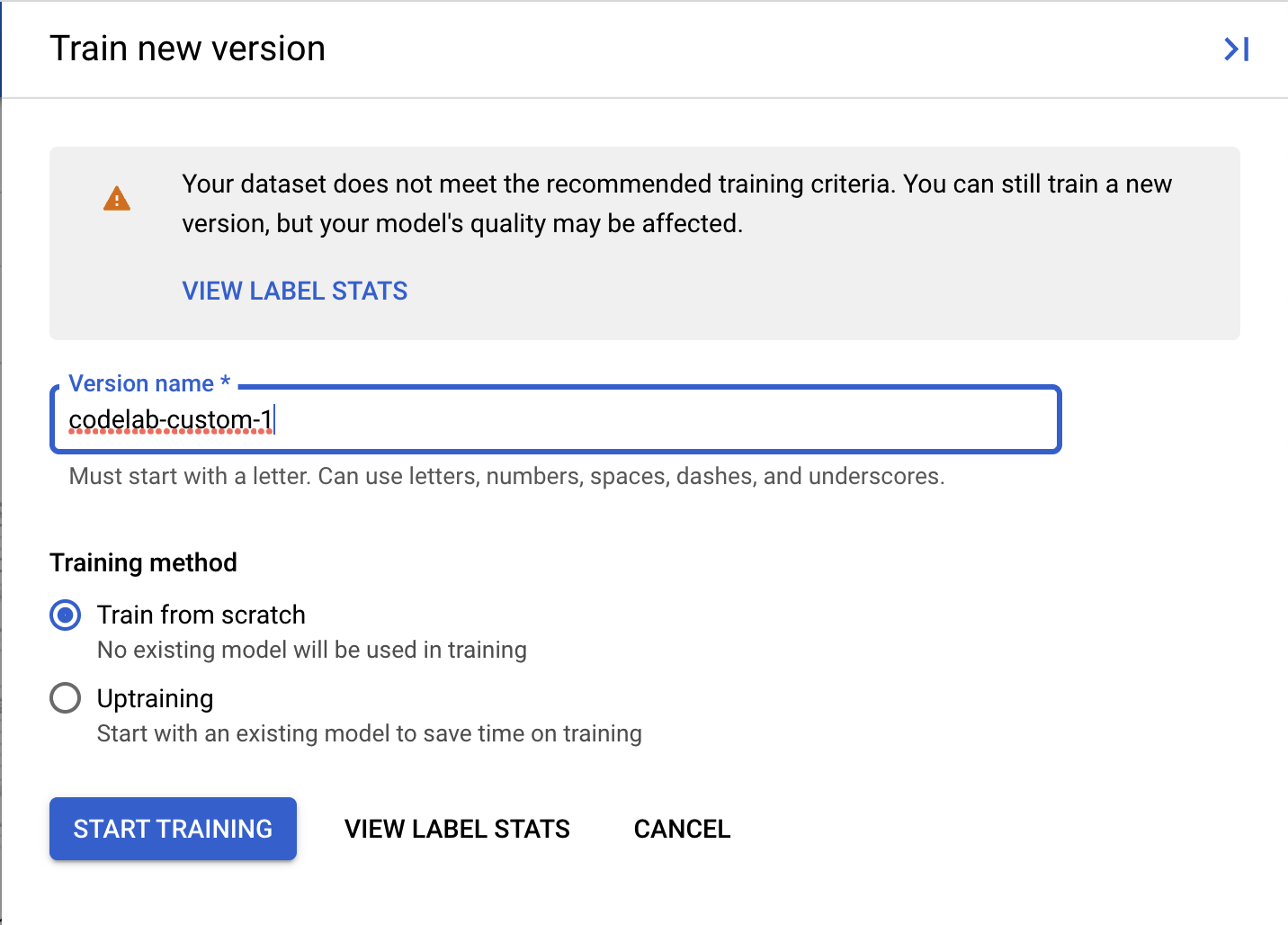
Task: Click the orange warning triangle icon
Action: pos(117,199)
